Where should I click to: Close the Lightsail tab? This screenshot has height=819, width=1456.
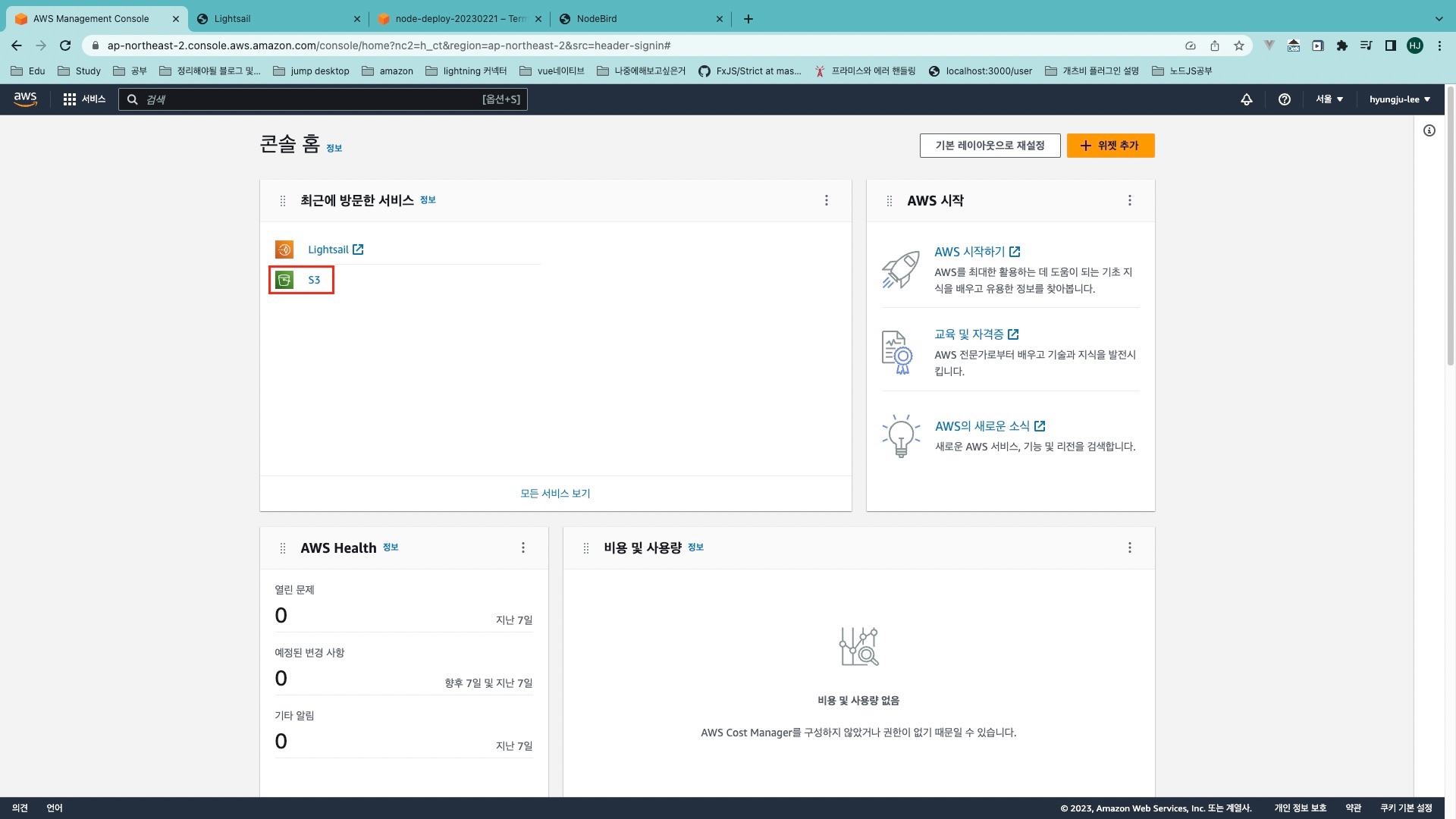(357, 19)
